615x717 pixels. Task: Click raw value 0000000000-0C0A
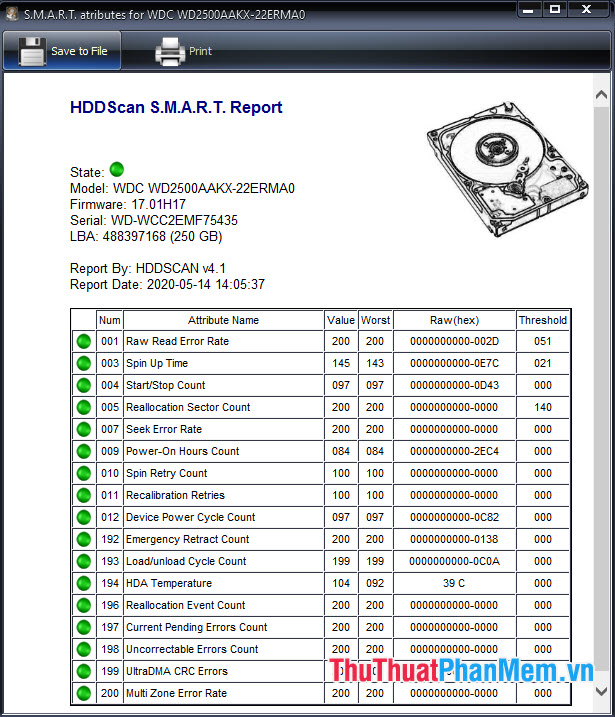(x=455, y=561)
